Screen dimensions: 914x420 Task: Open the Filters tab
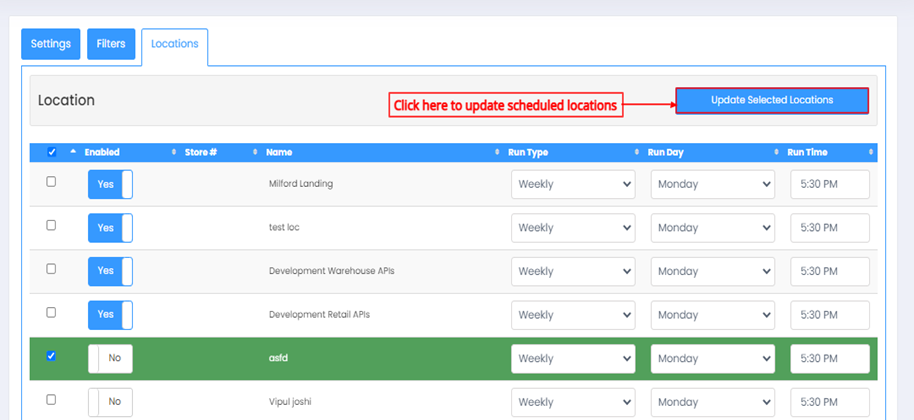(x=111, y=44)
